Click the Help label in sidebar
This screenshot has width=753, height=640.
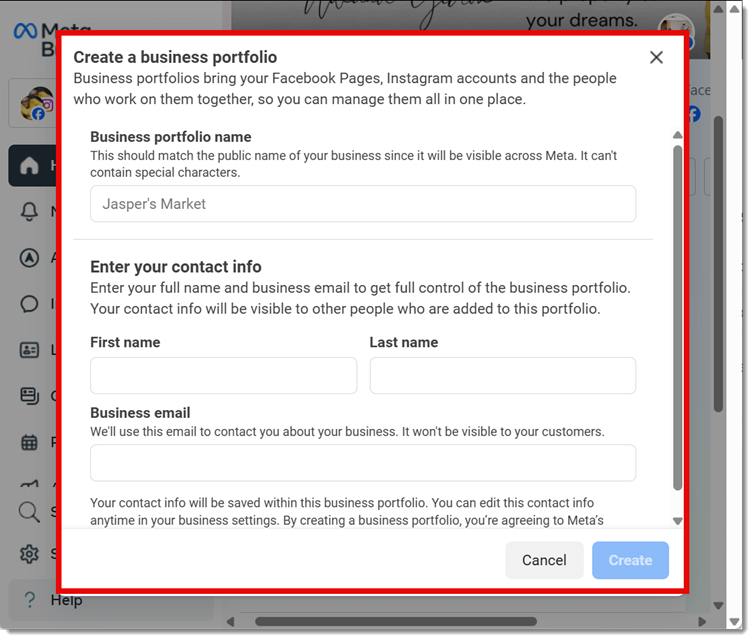(66, 600)
